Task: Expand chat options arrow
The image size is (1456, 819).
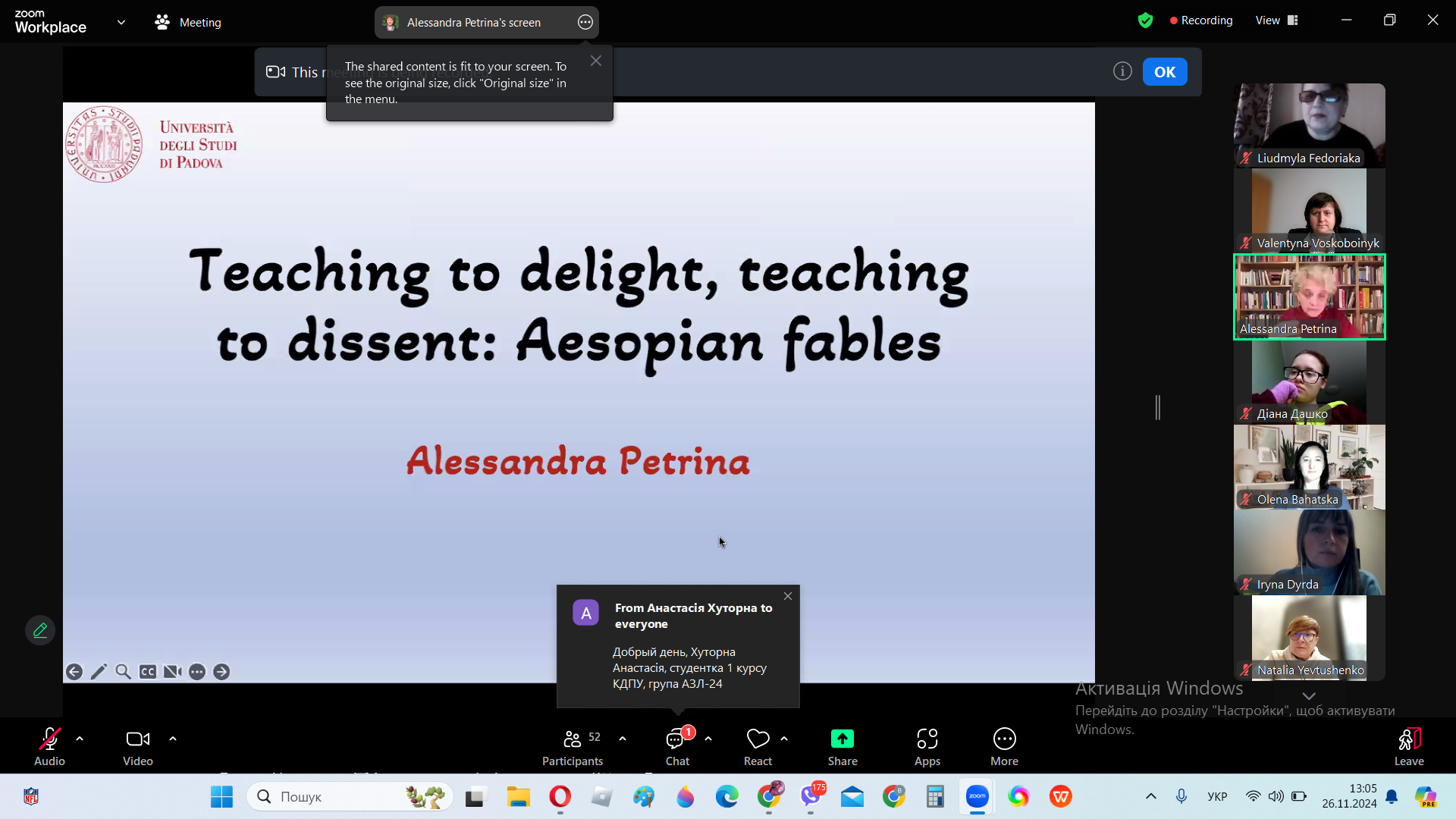Action: tap(708, 739)
